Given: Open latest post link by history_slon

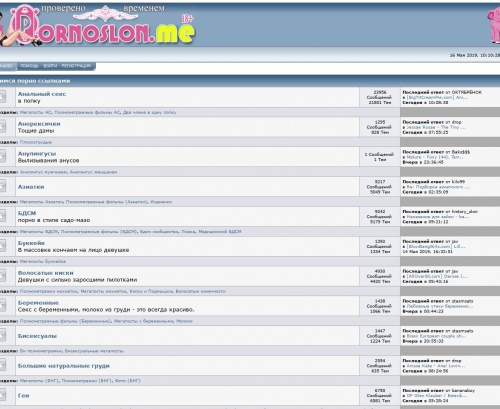Looking at the screenshot, I should tap(438, 217).
